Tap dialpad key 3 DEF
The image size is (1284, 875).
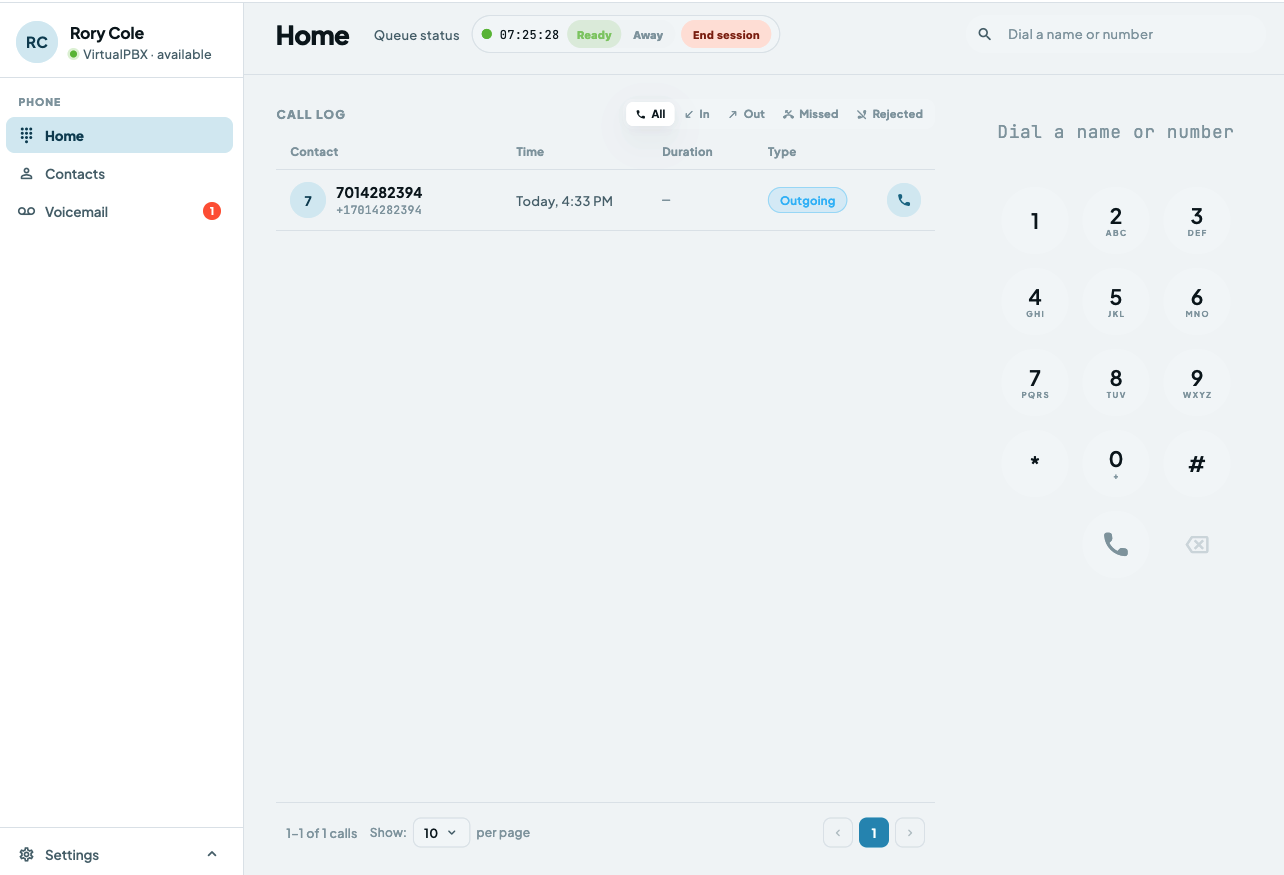1197,221
